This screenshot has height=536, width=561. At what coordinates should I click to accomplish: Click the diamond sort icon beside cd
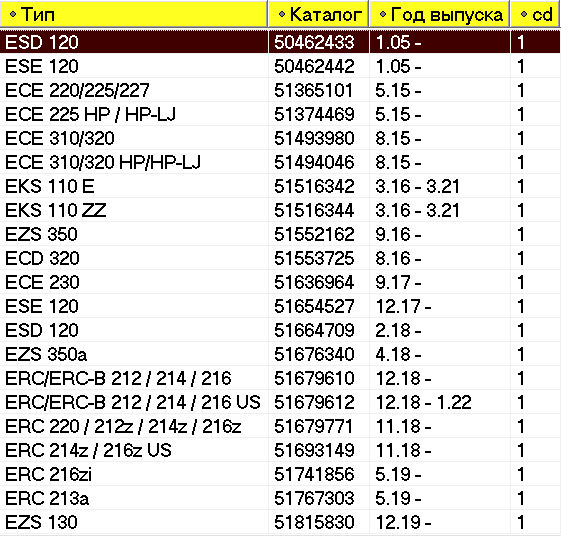524,14
